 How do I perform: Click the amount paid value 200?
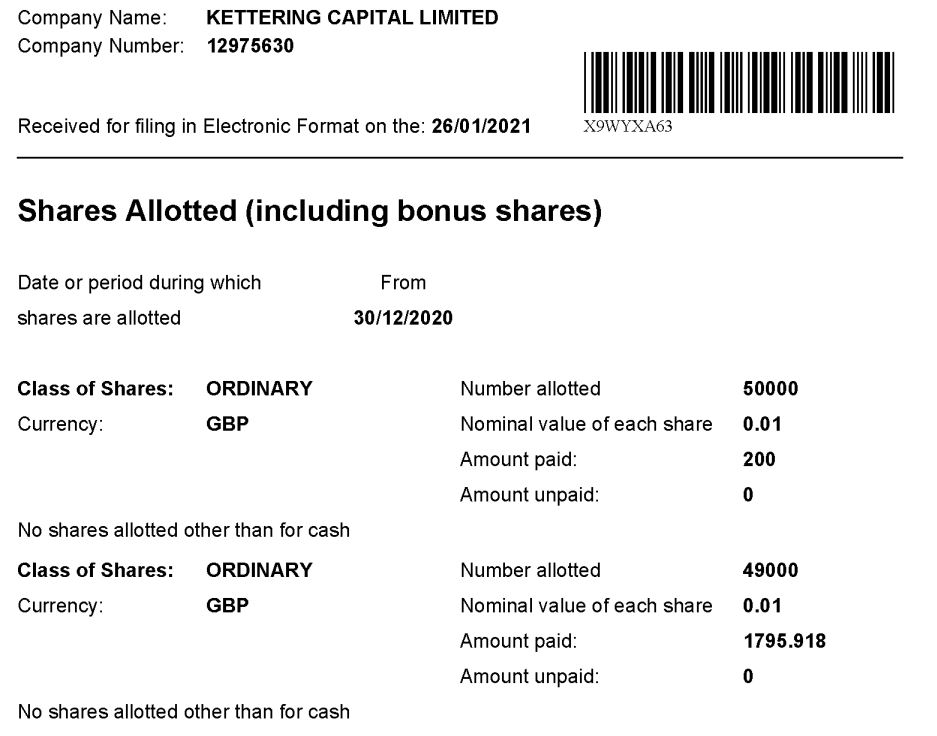click(760, 460)
